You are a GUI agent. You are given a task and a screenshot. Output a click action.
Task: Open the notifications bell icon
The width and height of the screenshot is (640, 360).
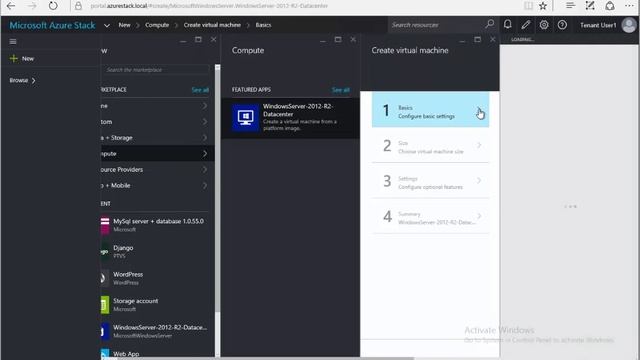(507, 24)
